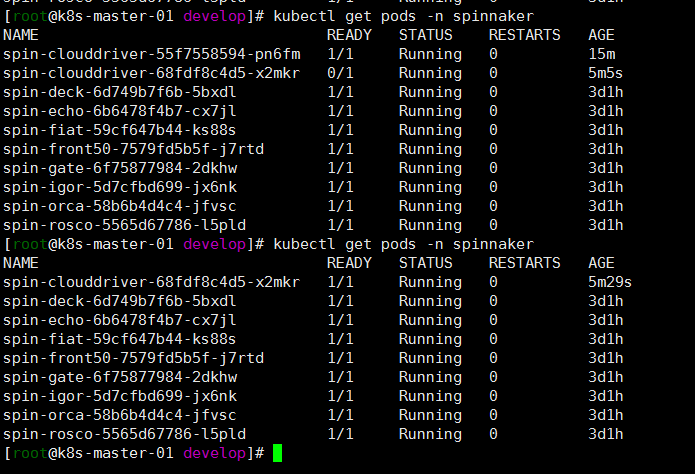The width and height of the screenshot is (695, 474).
Task: Select the 5m29s age value
Action: pos(609,282)
